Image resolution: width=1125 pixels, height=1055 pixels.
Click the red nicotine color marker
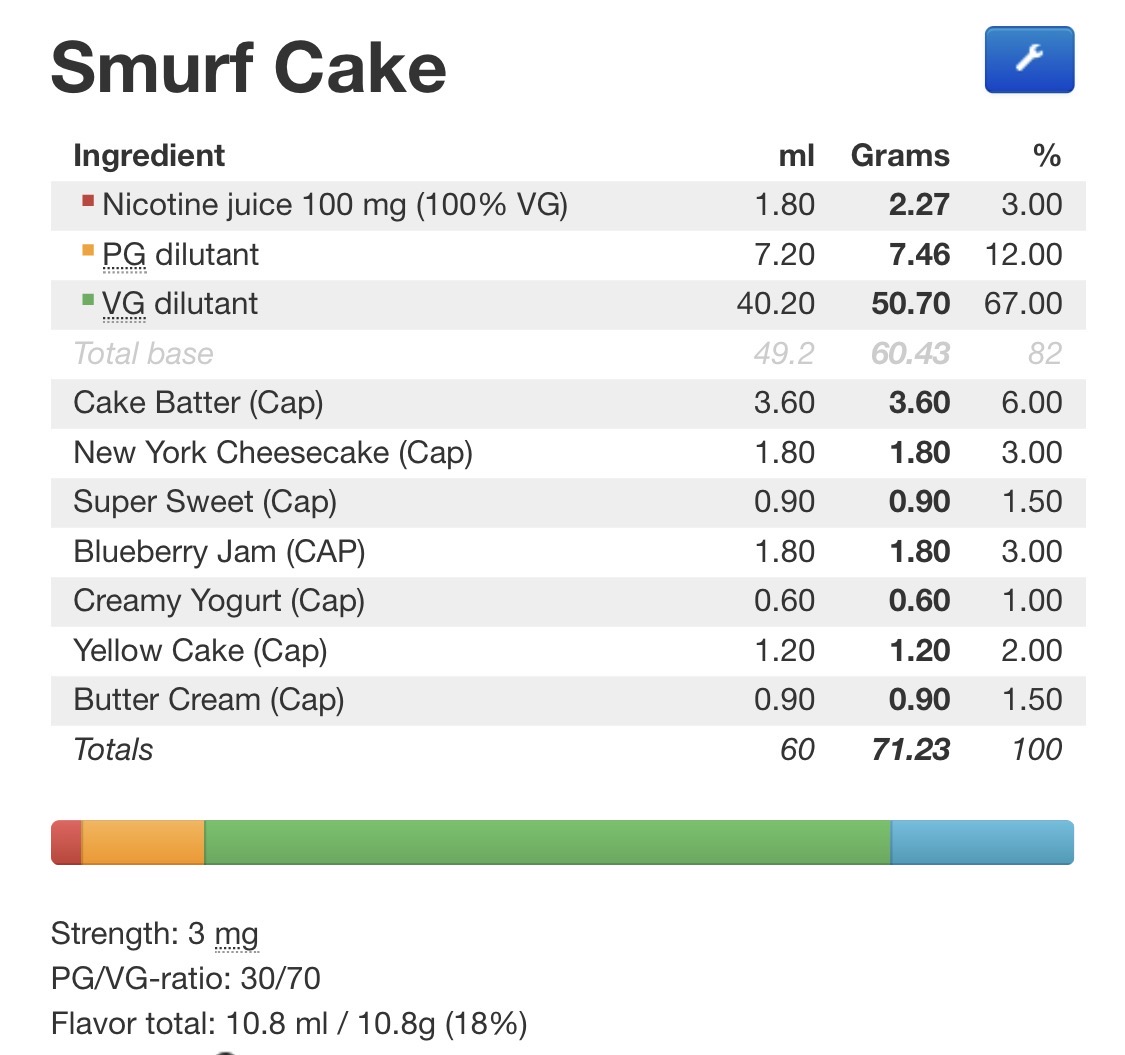click(88, 201)
